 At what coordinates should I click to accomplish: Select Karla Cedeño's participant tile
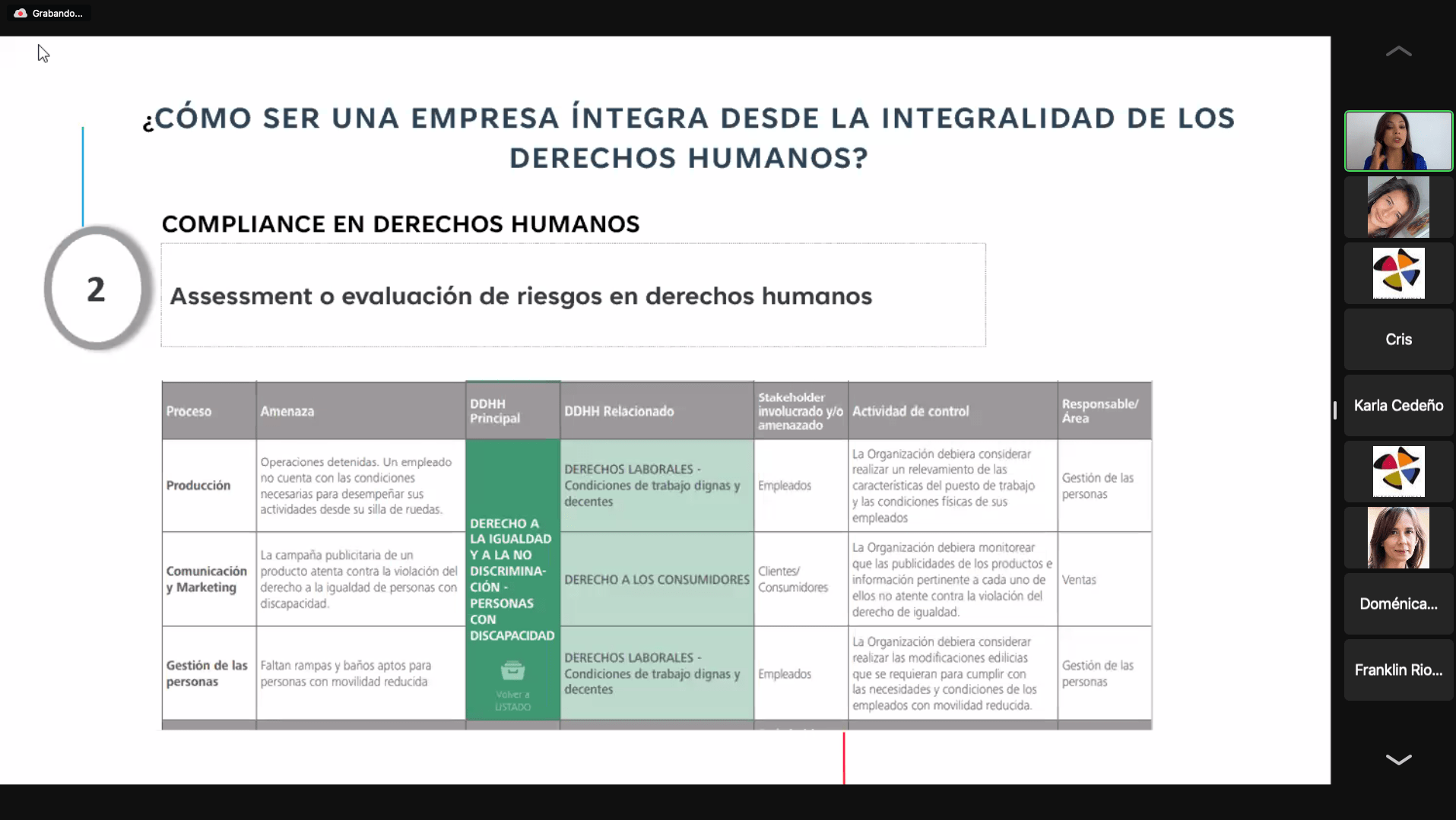[x=1397, y=406]
